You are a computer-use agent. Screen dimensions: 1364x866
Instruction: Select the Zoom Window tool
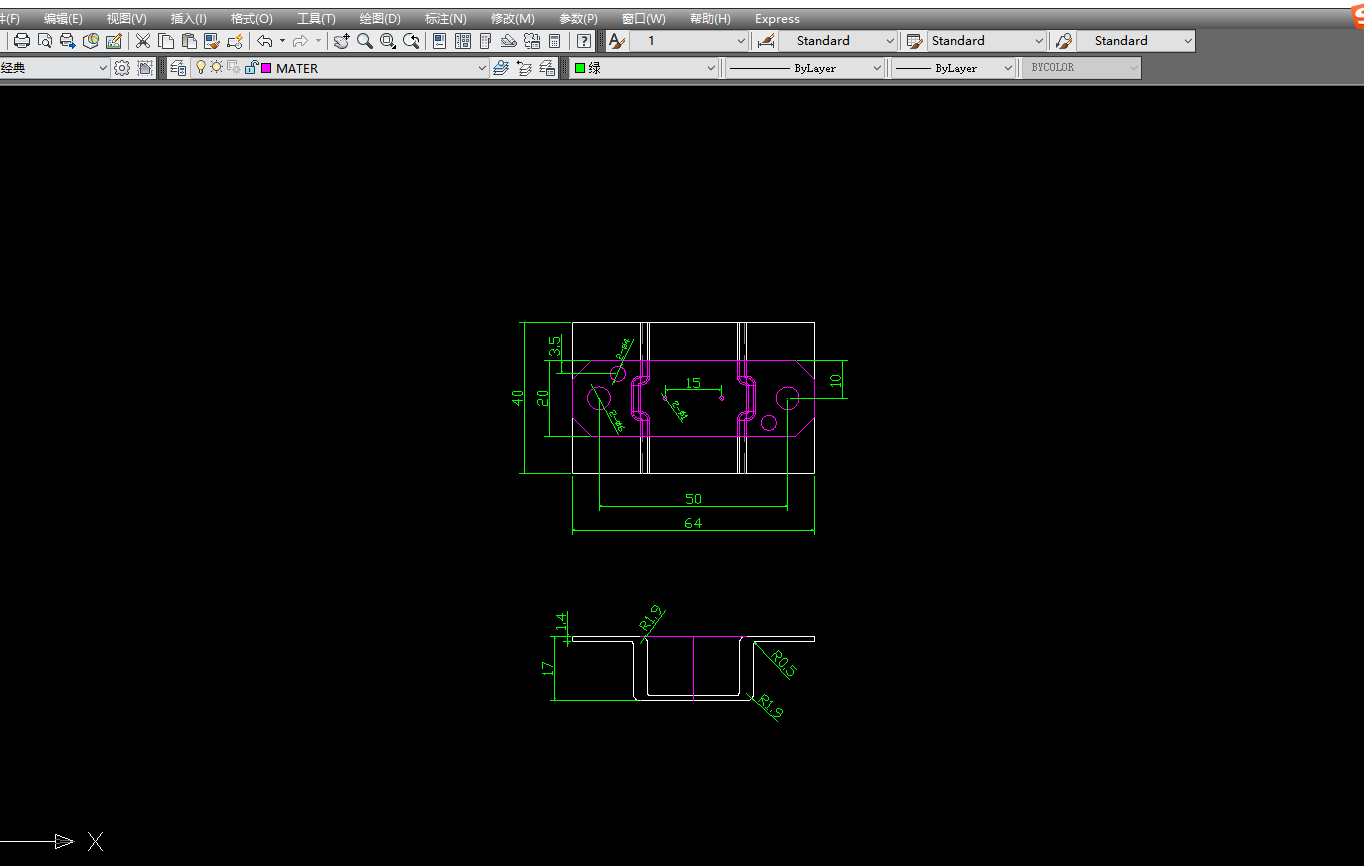click(x=388, y=41)
